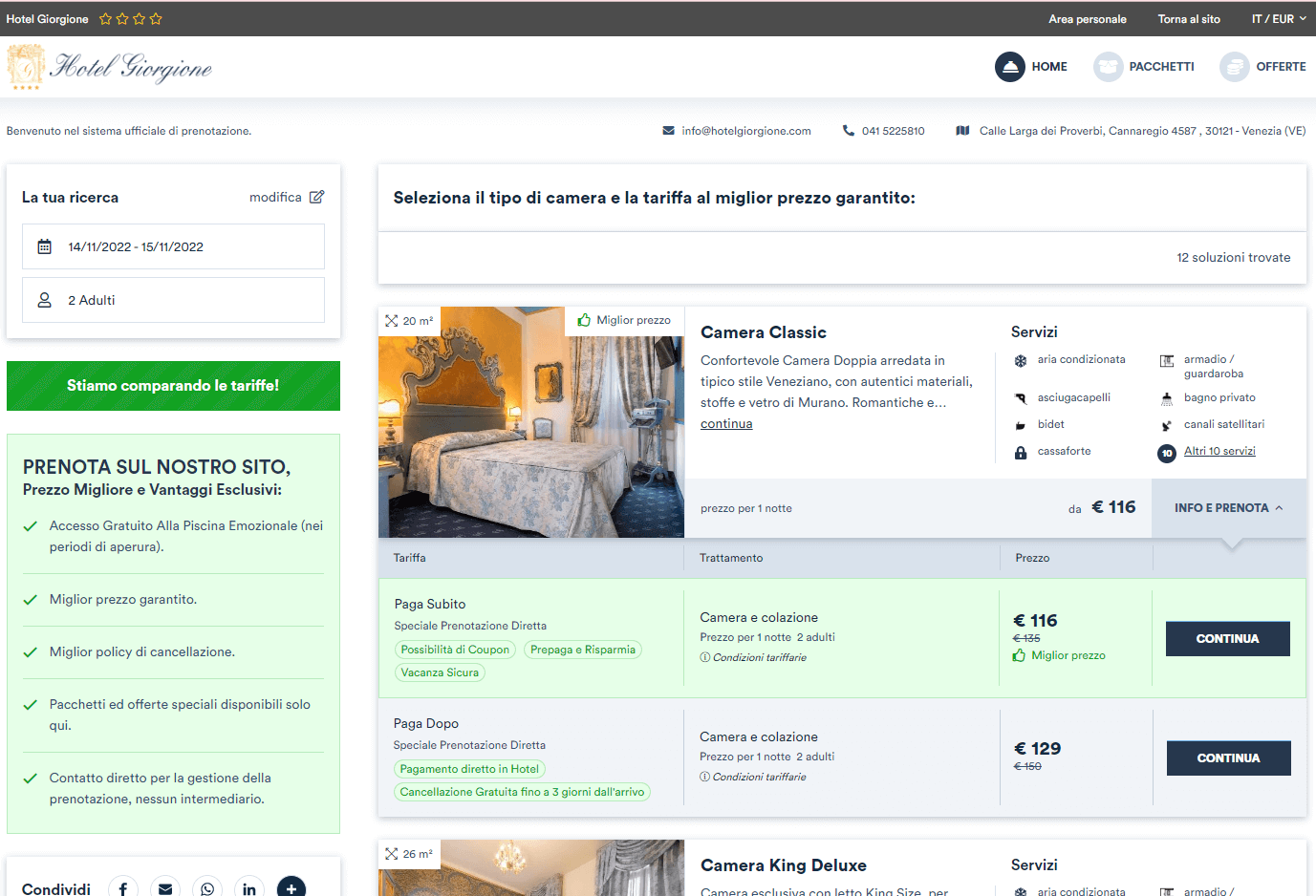Click the 12 soluzioni trovate text
The width and height of the screenshot is (1316, 896).
coord(1234,258)
